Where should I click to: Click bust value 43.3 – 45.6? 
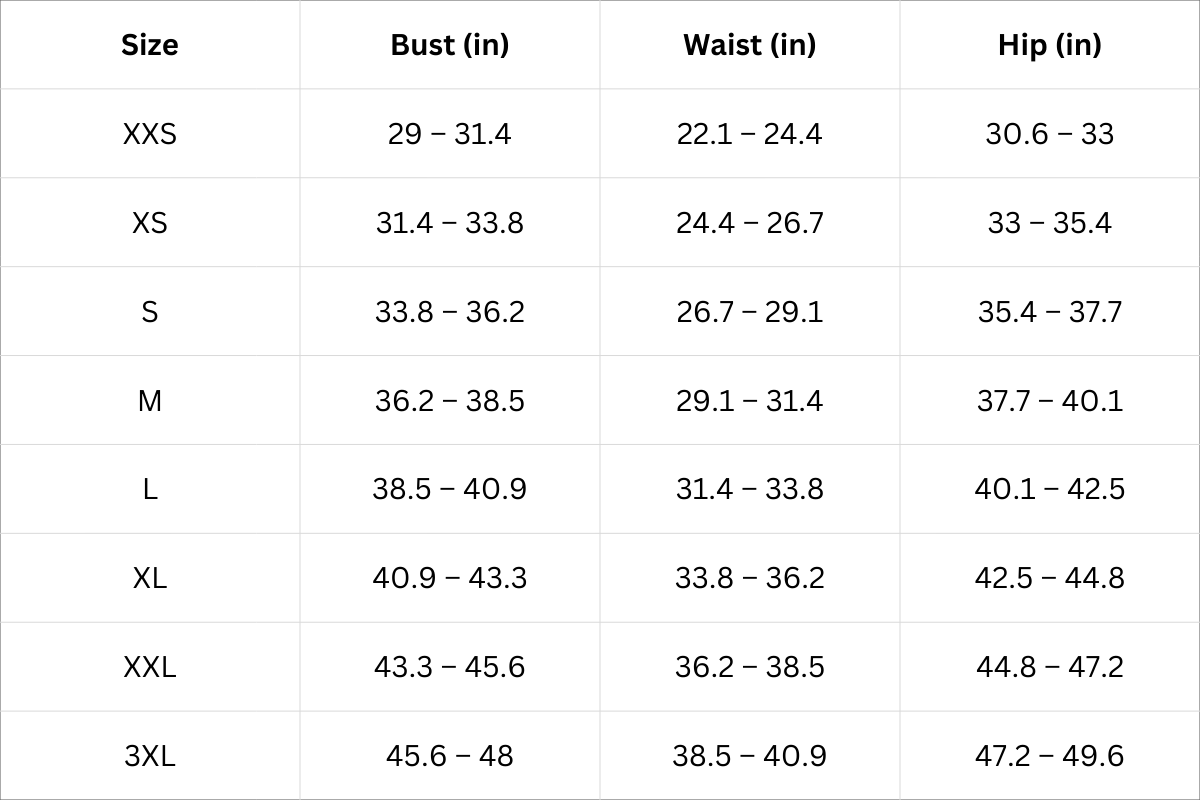pyautogui.click(x=450, y=667)
